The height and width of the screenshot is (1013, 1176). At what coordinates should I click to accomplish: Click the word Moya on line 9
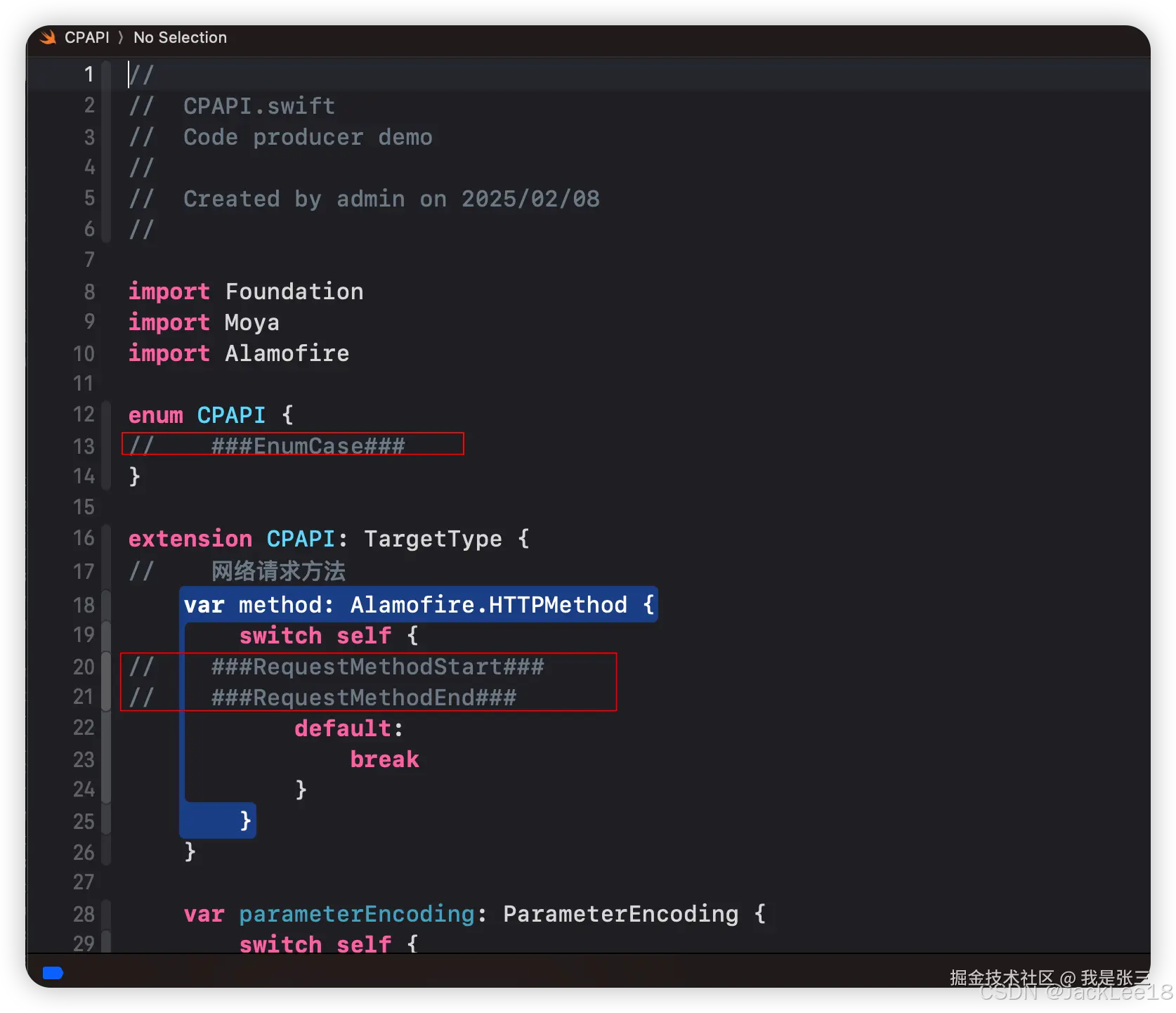coord(252,322)
